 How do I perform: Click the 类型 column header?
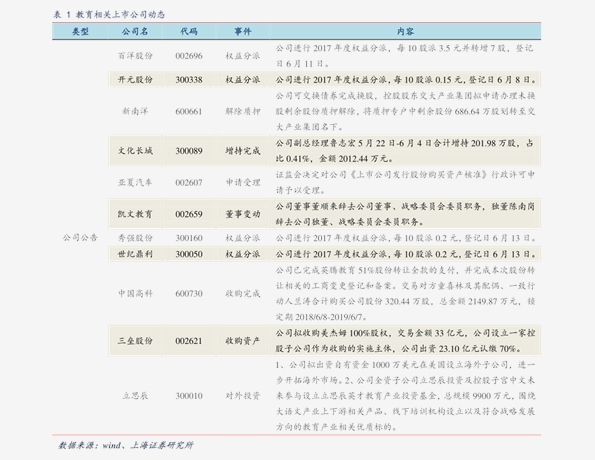pos(80,32)
